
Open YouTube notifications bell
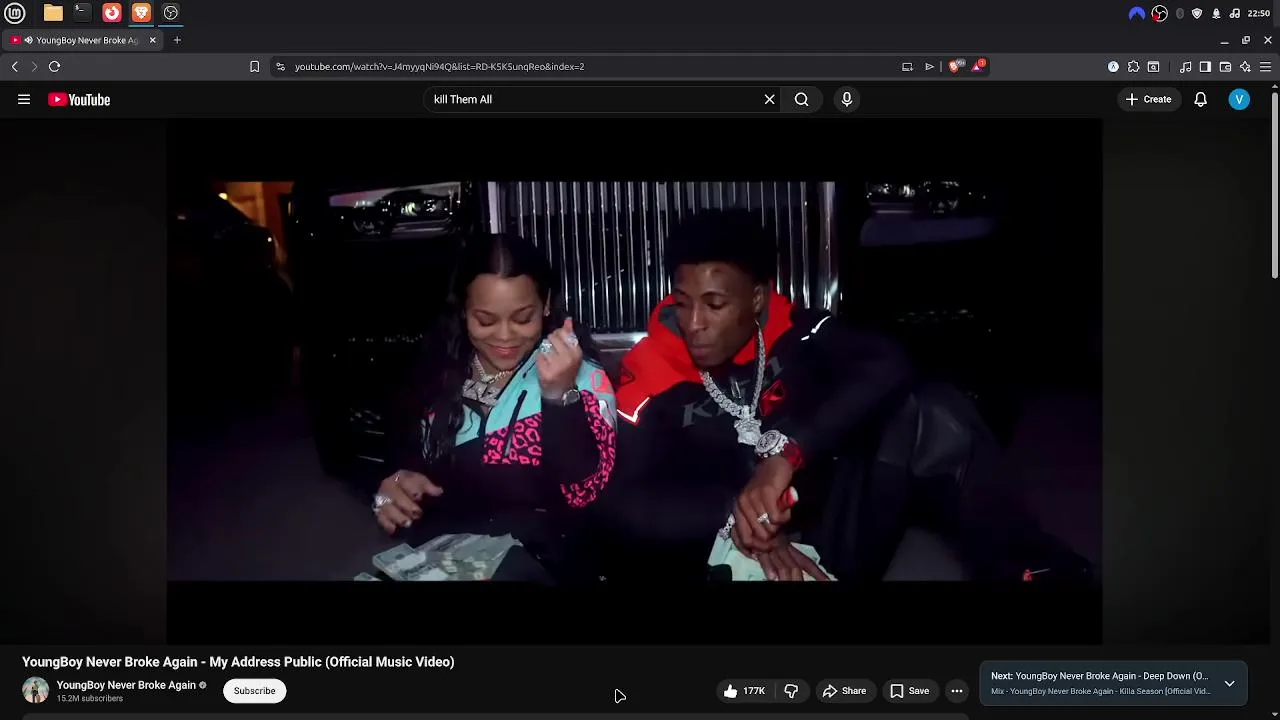pos(1200,99)
